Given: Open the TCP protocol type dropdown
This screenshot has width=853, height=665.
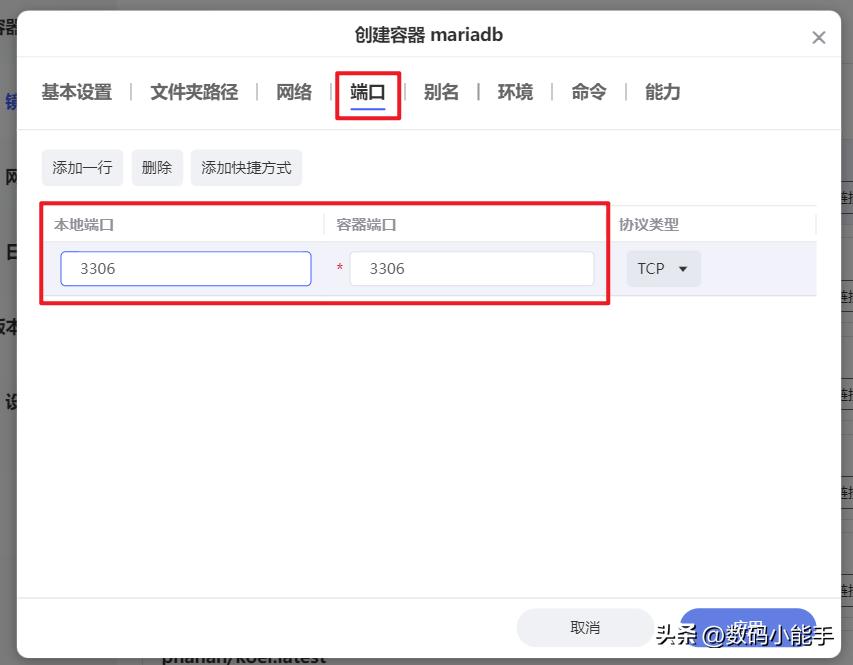Looking at the screenshot, I should coord(663,268).
